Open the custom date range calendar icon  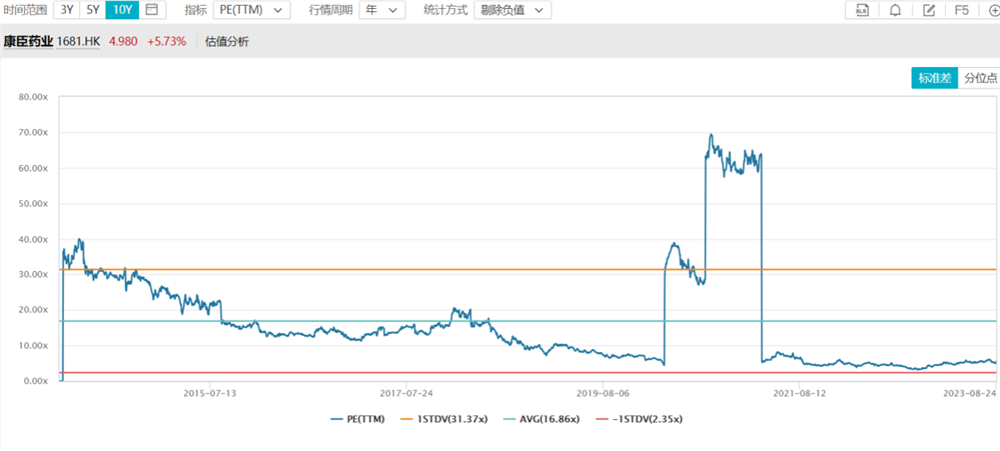coord(151,10)
